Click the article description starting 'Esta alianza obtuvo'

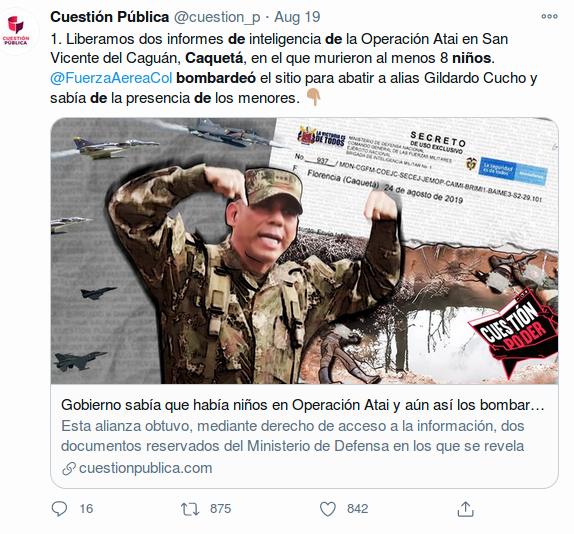click(292, 436)
